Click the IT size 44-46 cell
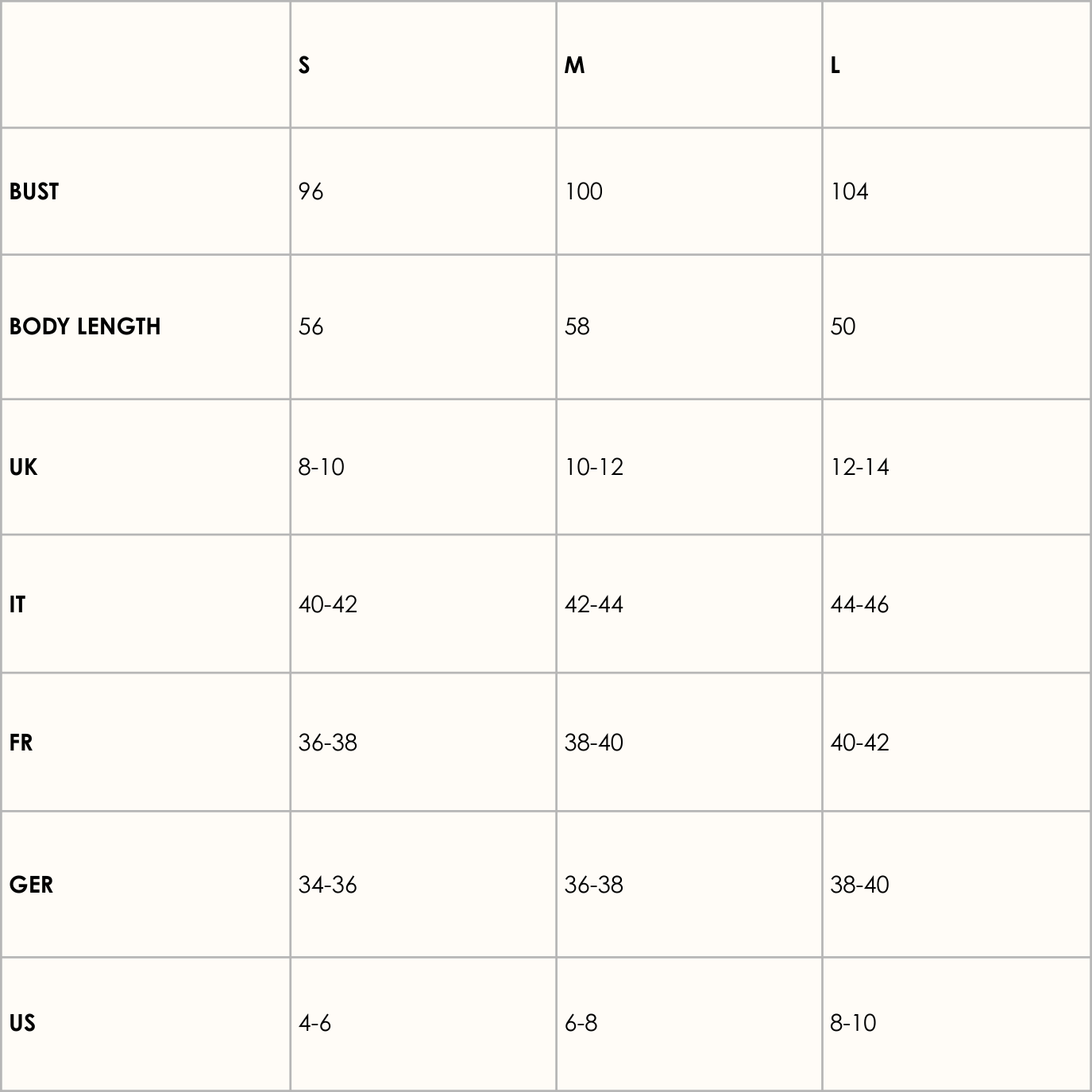Screen dimensions: 1092x1092 [860, 604]
